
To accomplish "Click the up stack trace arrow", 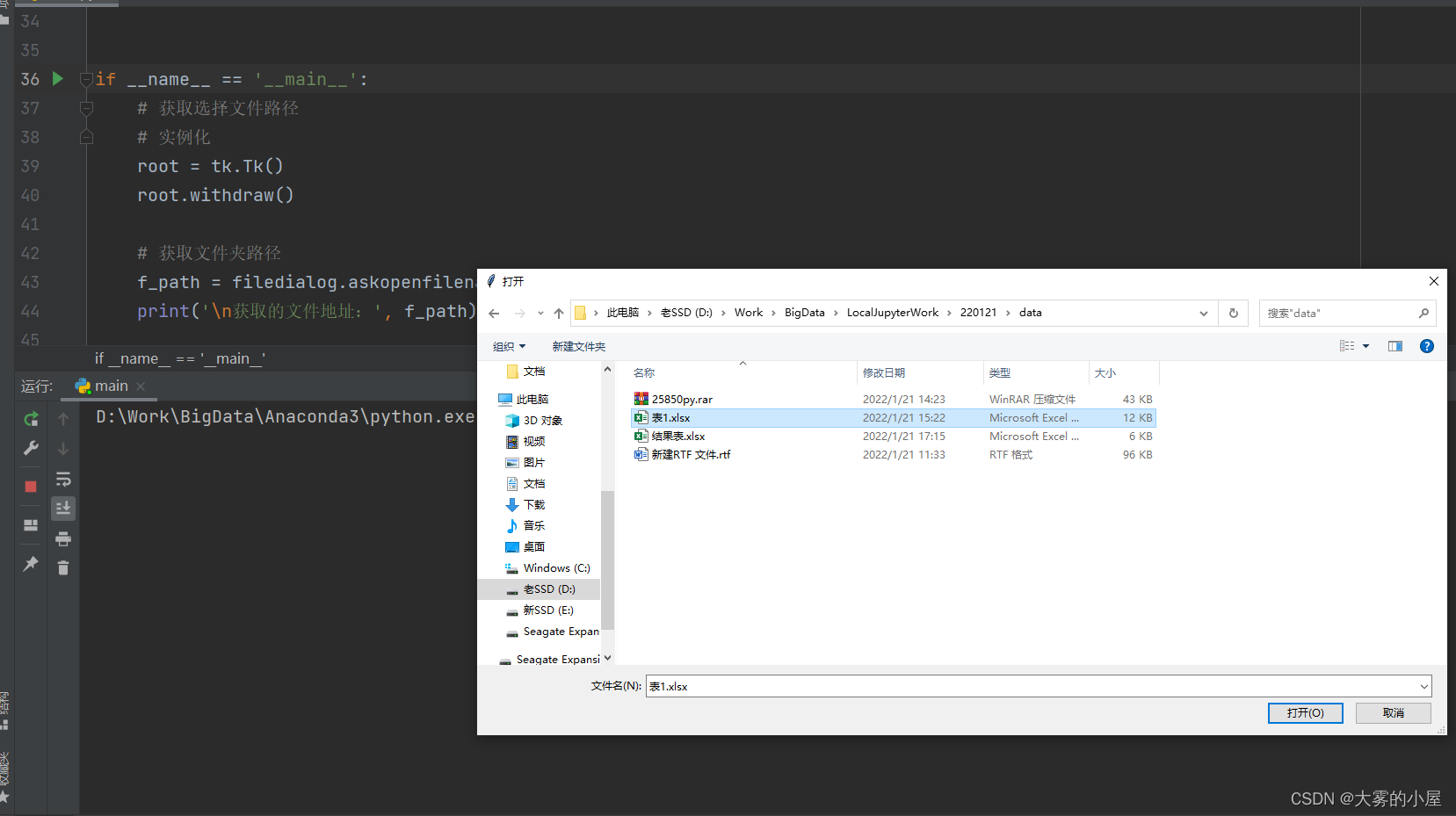I will pyautogui.click(x=63, y=419).
